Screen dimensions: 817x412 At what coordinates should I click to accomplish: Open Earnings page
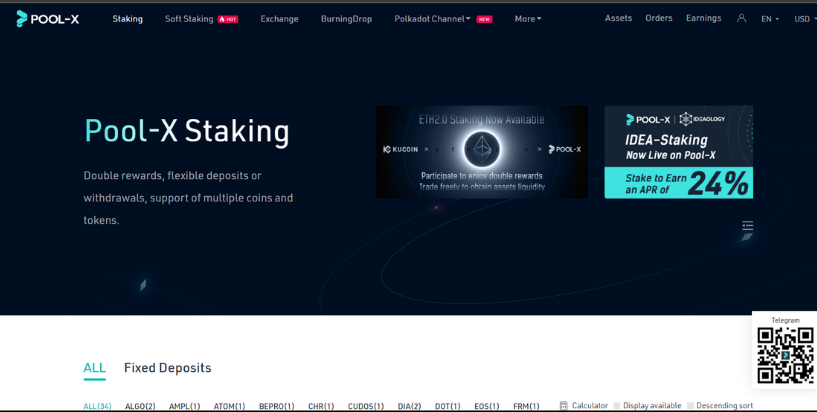coord(703,18)
